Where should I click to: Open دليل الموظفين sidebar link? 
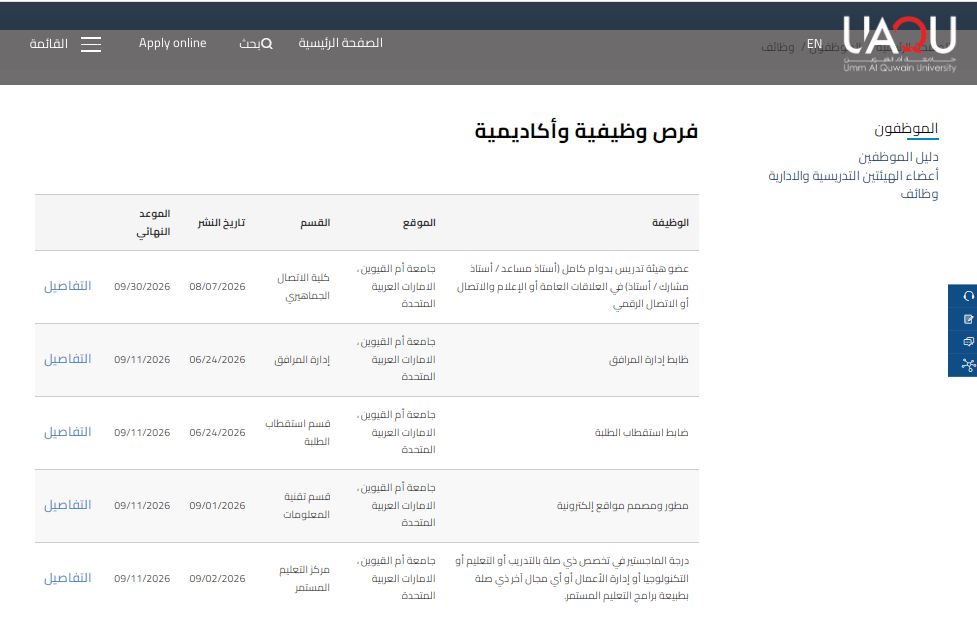[898, 157]
